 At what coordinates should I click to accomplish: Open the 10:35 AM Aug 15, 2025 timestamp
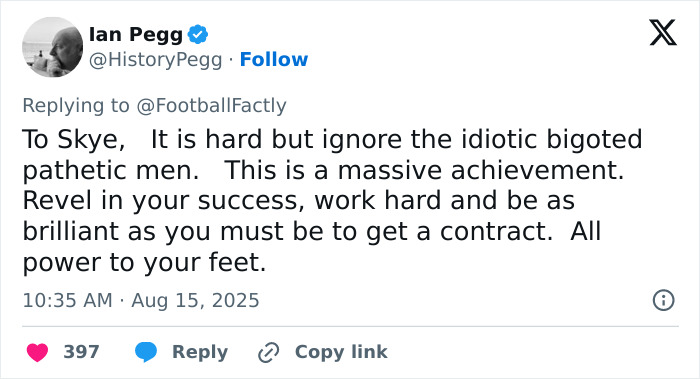pyautogui.click(x=141, y=300)
